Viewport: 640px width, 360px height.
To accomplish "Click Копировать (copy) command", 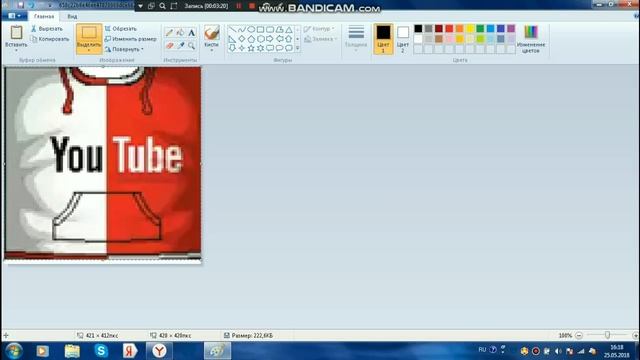I will pyautogui.click(x=50, y=39).
